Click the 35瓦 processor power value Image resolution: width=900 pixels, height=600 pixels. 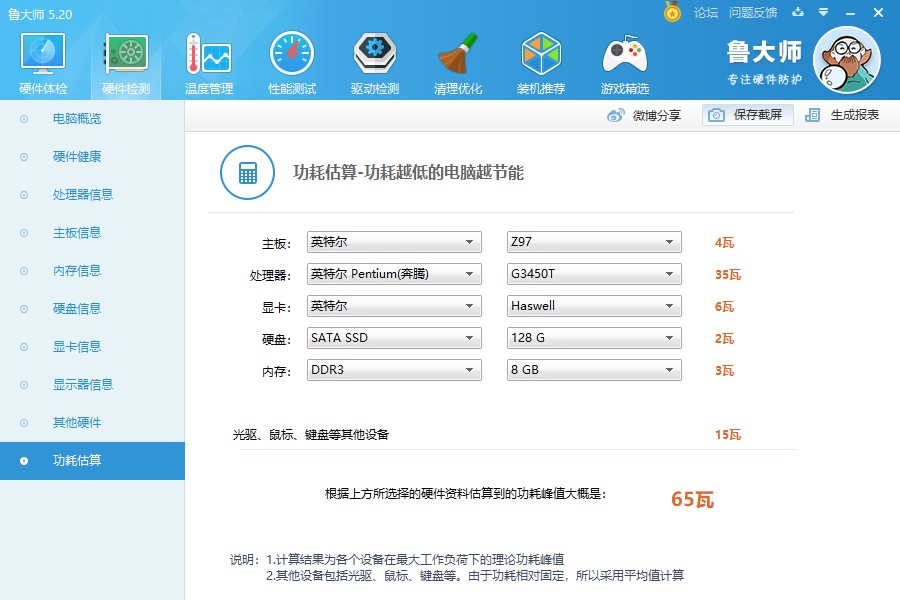click(x=728, y=274)
